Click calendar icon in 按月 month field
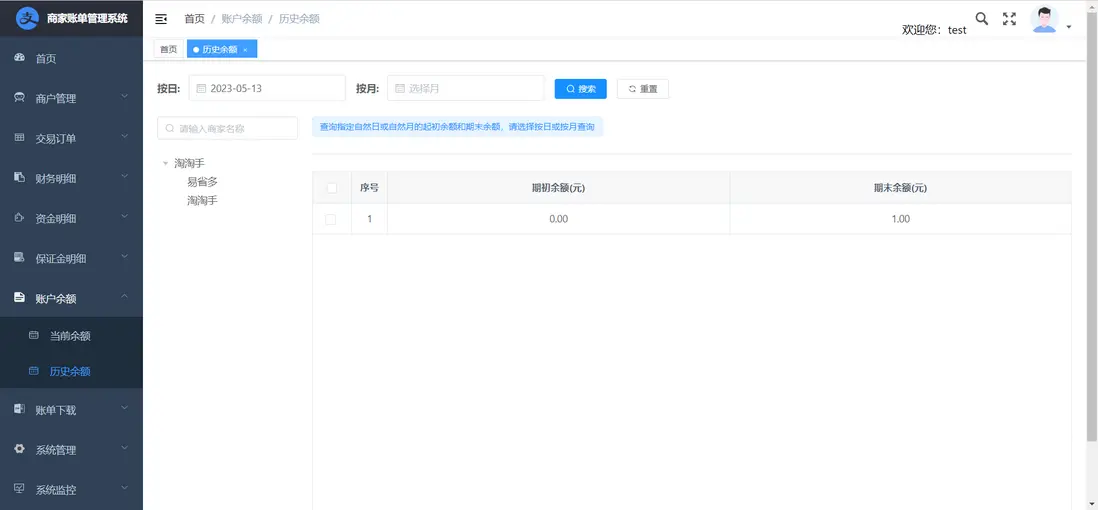 click(x=400, y=89)
